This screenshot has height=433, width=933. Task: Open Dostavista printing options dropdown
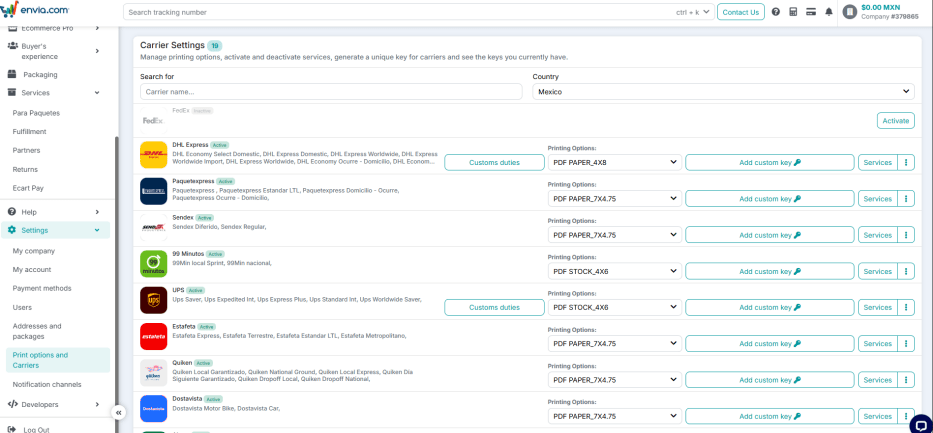coord(615,416)
